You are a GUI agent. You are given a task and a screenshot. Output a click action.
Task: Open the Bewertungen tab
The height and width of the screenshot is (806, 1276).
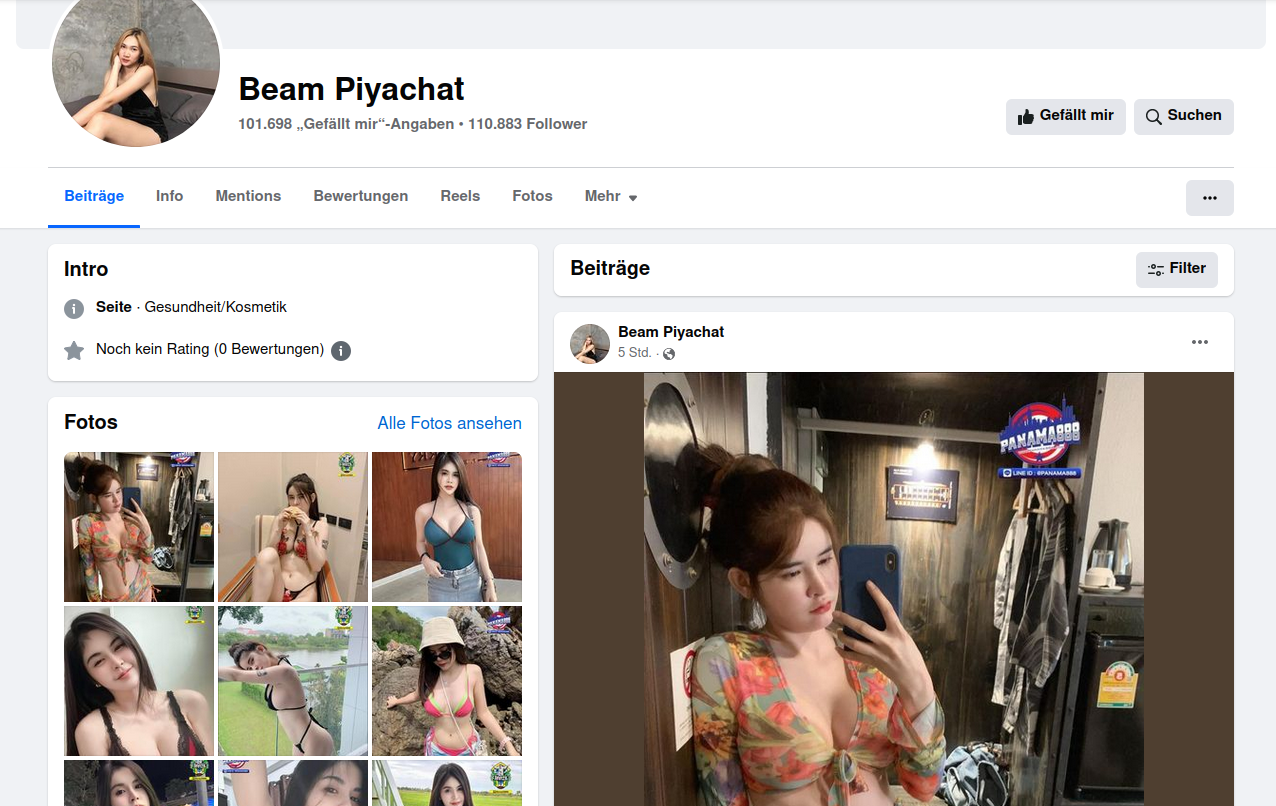(x=361, y=197)
